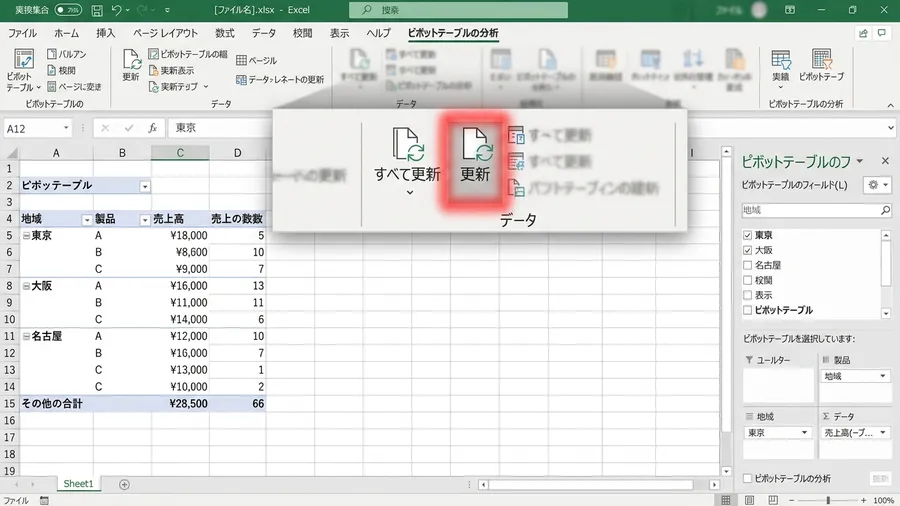Check the 表示 field checkbox in the pane
The height and width of the screenshot is (506, 900).
747,295
